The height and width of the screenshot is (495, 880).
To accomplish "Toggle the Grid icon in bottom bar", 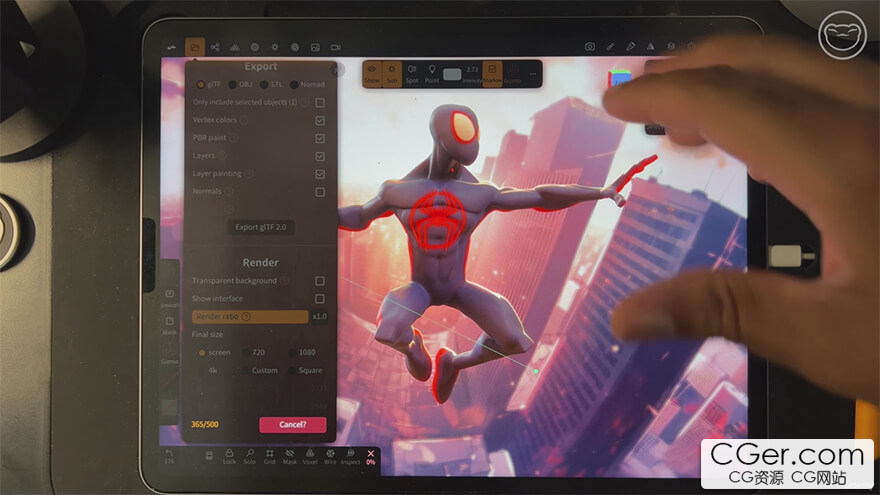I will 269,456.
